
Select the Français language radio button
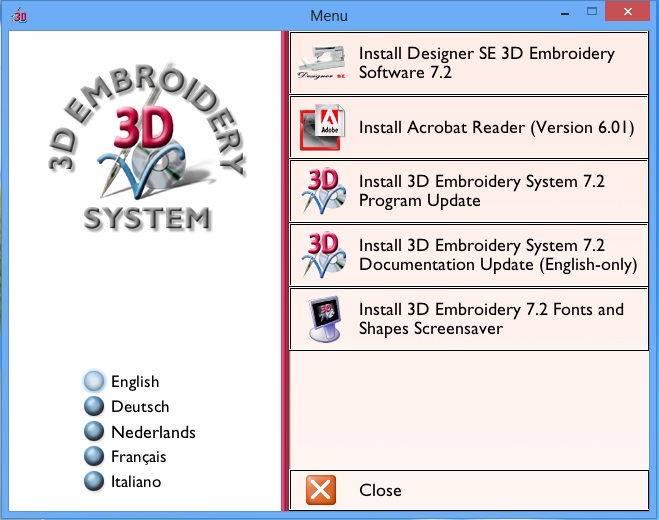pos(94,456)
